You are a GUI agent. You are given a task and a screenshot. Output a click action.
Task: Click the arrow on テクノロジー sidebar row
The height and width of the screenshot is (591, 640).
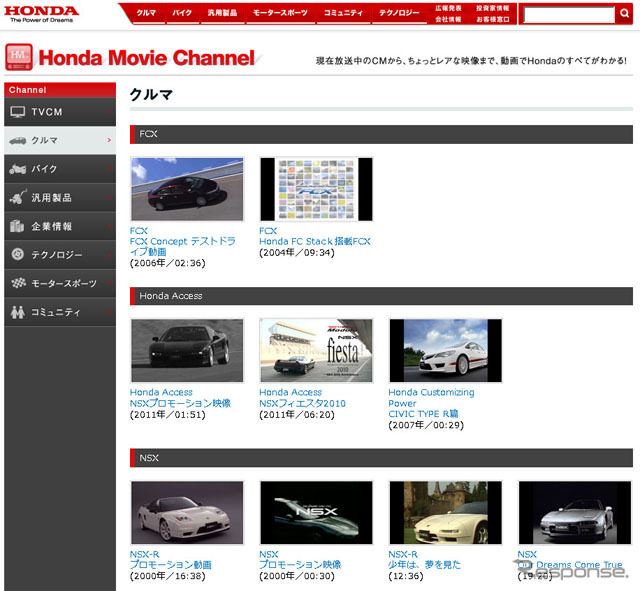[109, 255]
